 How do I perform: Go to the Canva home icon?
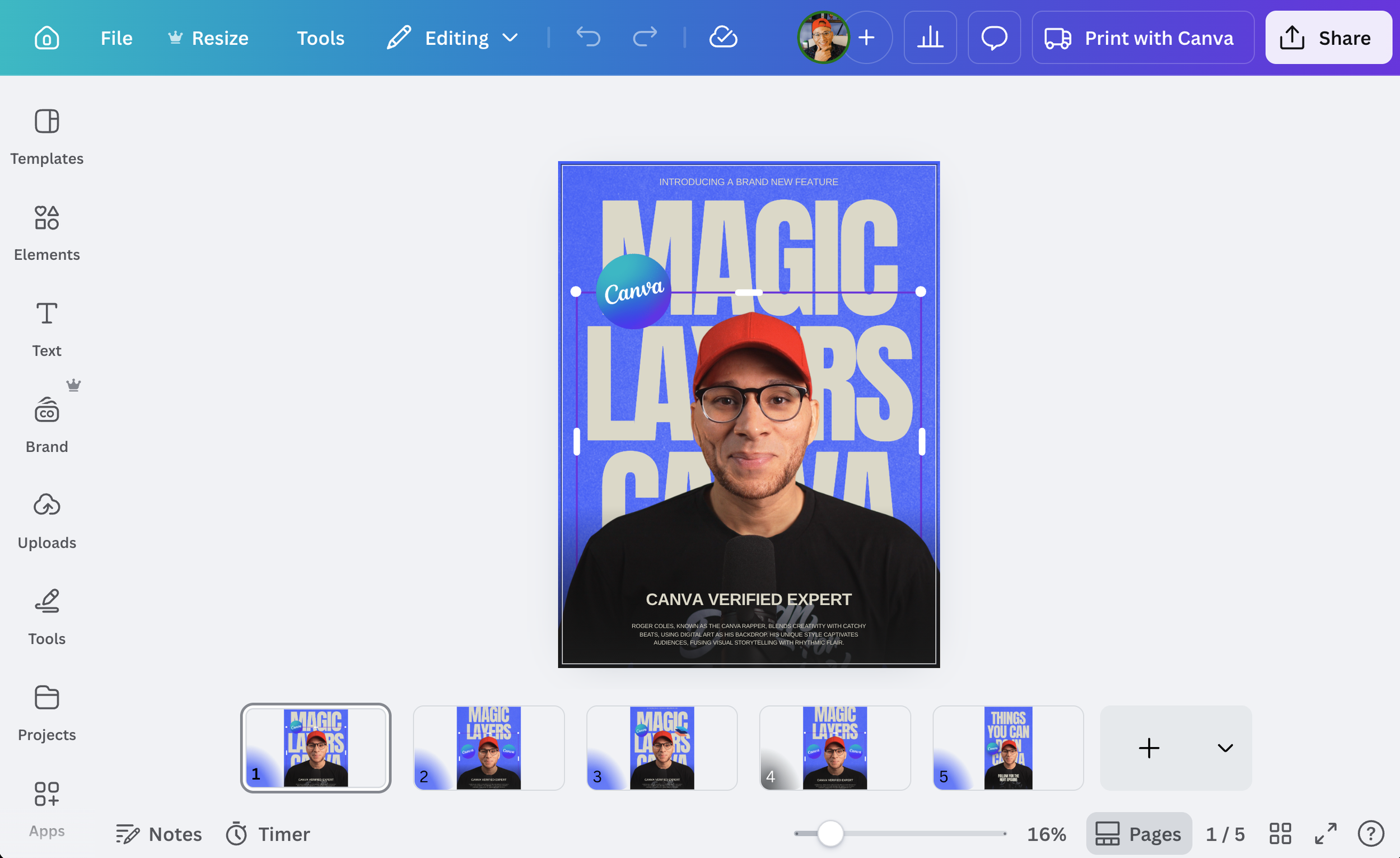[46, 38]
